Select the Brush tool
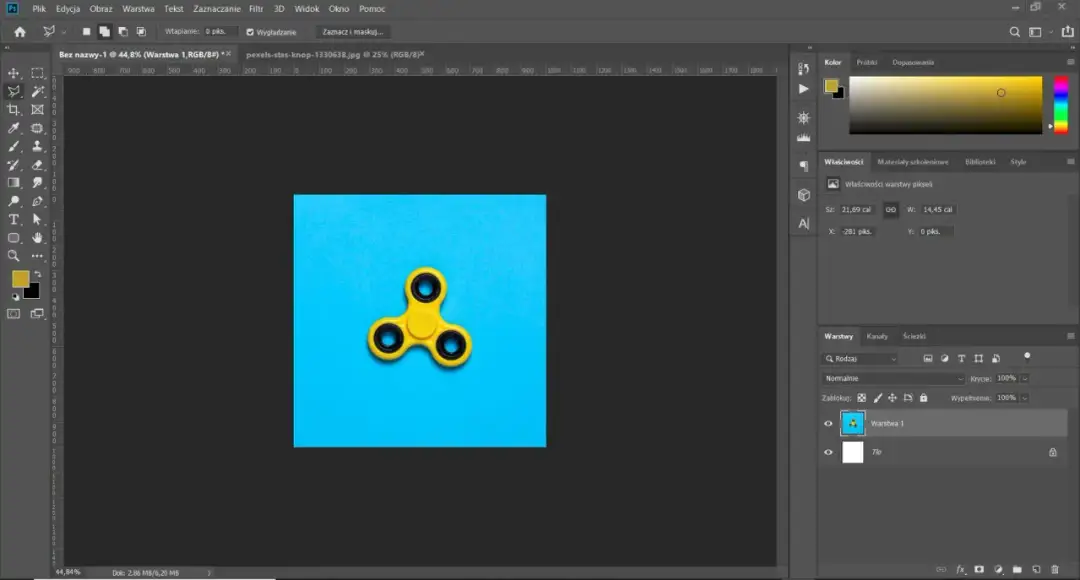1080x580 pixels. [x=13, y=143]
